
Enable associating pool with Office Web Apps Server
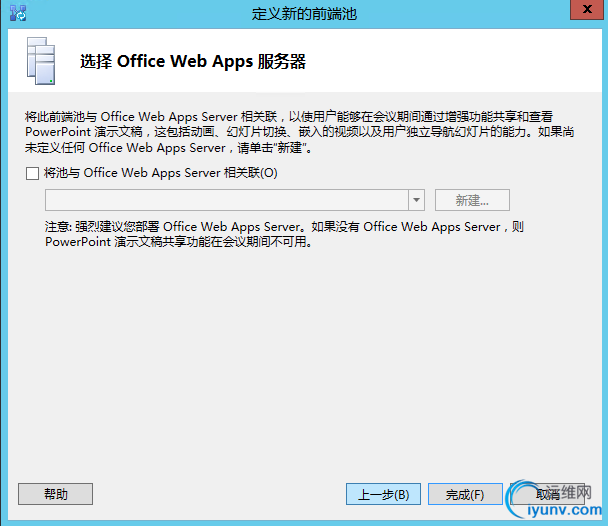coord(32,173)
